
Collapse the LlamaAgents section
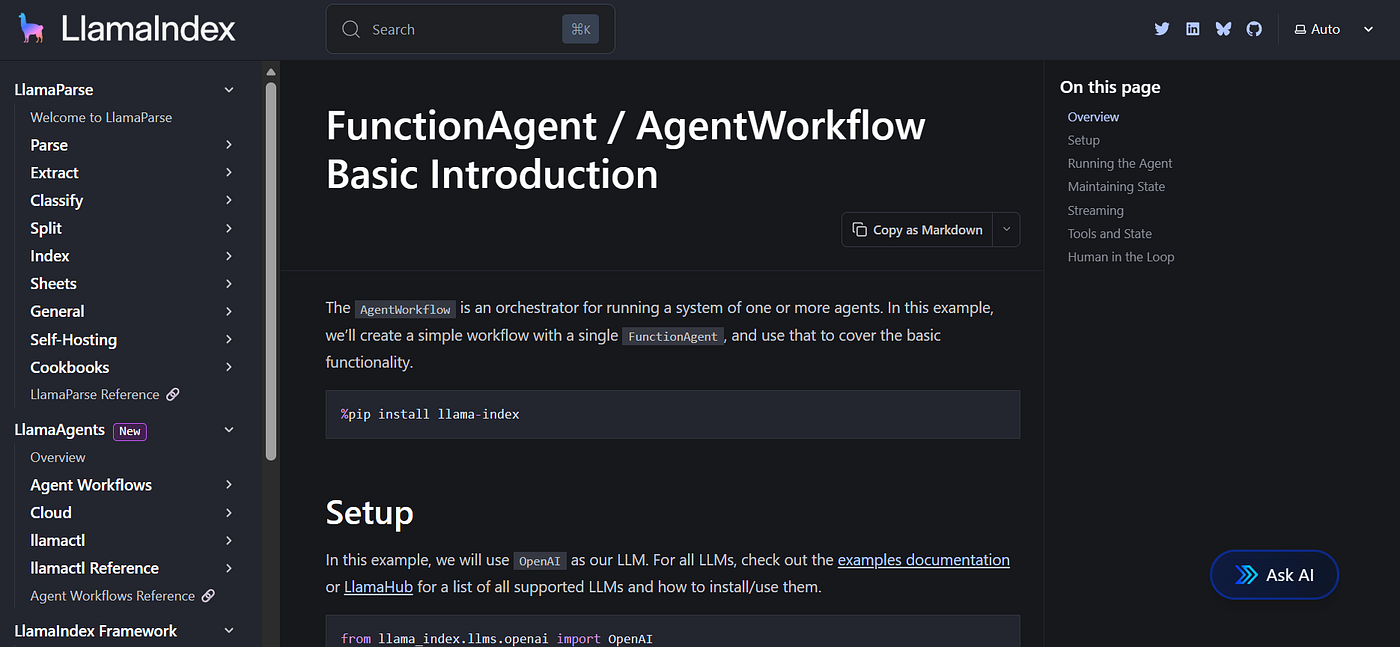point(229,430)
